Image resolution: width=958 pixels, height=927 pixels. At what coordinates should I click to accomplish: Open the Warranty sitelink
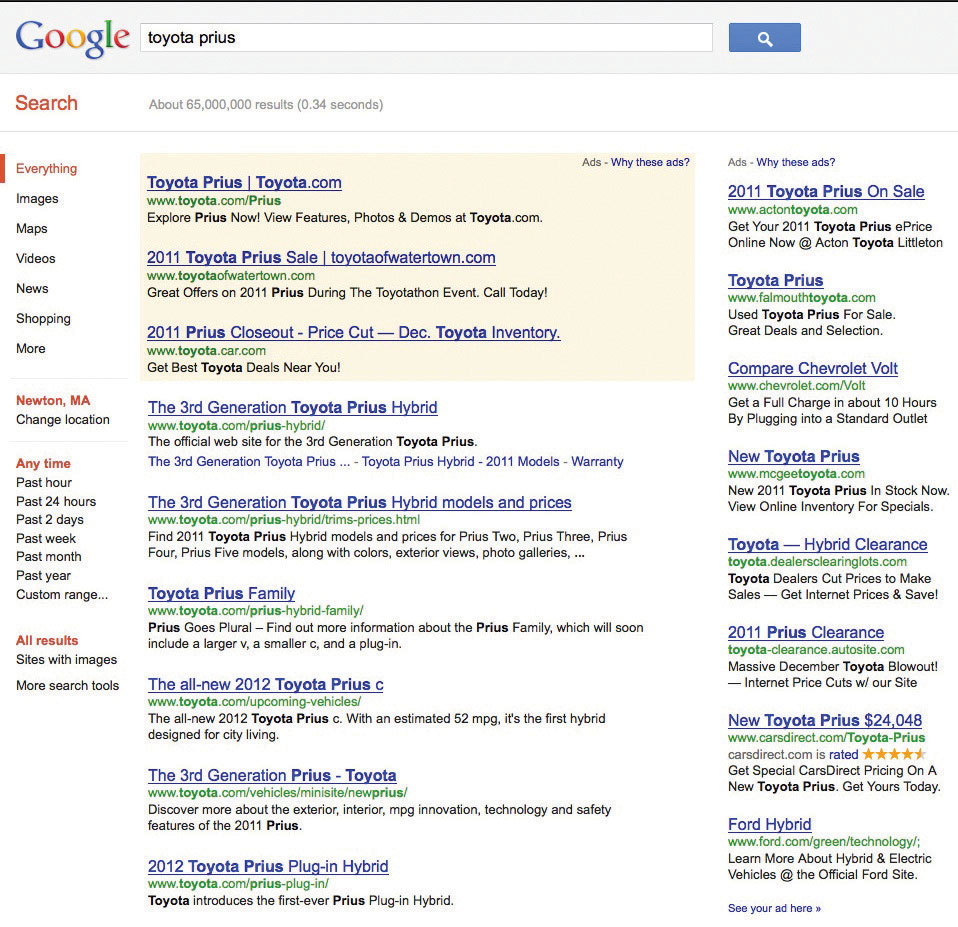pos(597,462)
